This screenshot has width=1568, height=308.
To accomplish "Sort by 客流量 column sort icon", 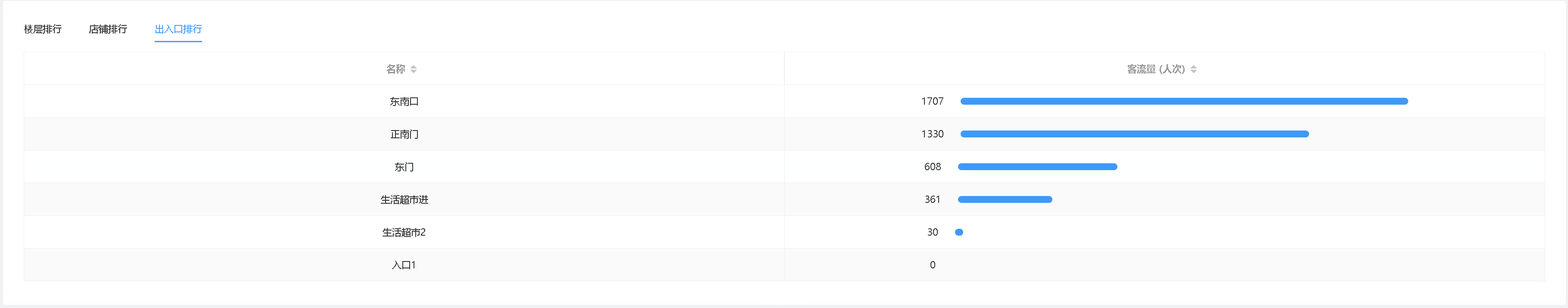I will pyautogui.click(x=1193, y=69).
